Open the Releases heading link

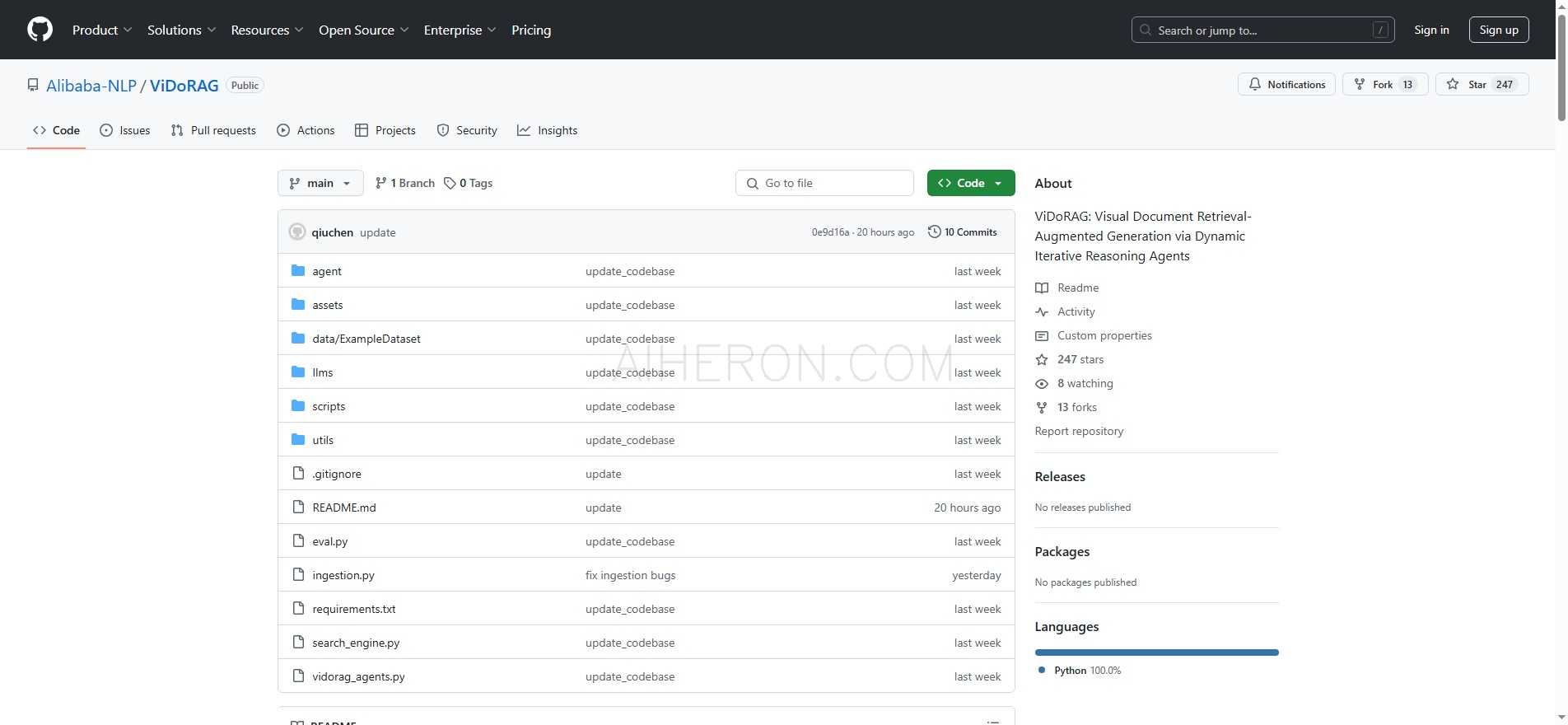pyautogui.click(x=1060, y=477)
